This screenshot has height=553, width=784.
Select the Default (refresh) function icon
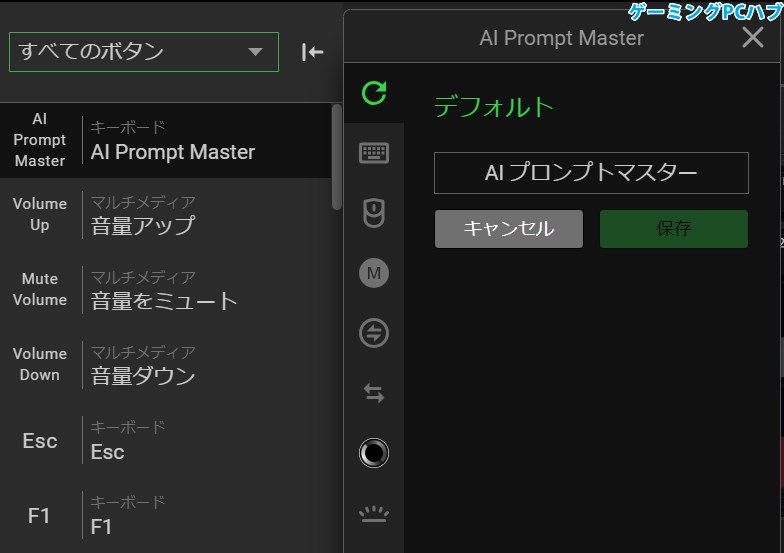tap(374, 94)
